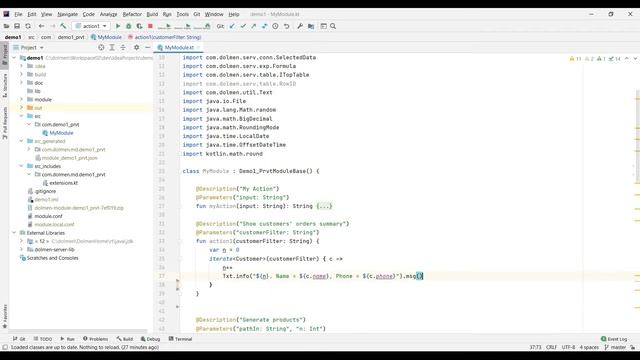Show Git history clock icon
The image size is (640, 360).
click(x=276, y=26)
